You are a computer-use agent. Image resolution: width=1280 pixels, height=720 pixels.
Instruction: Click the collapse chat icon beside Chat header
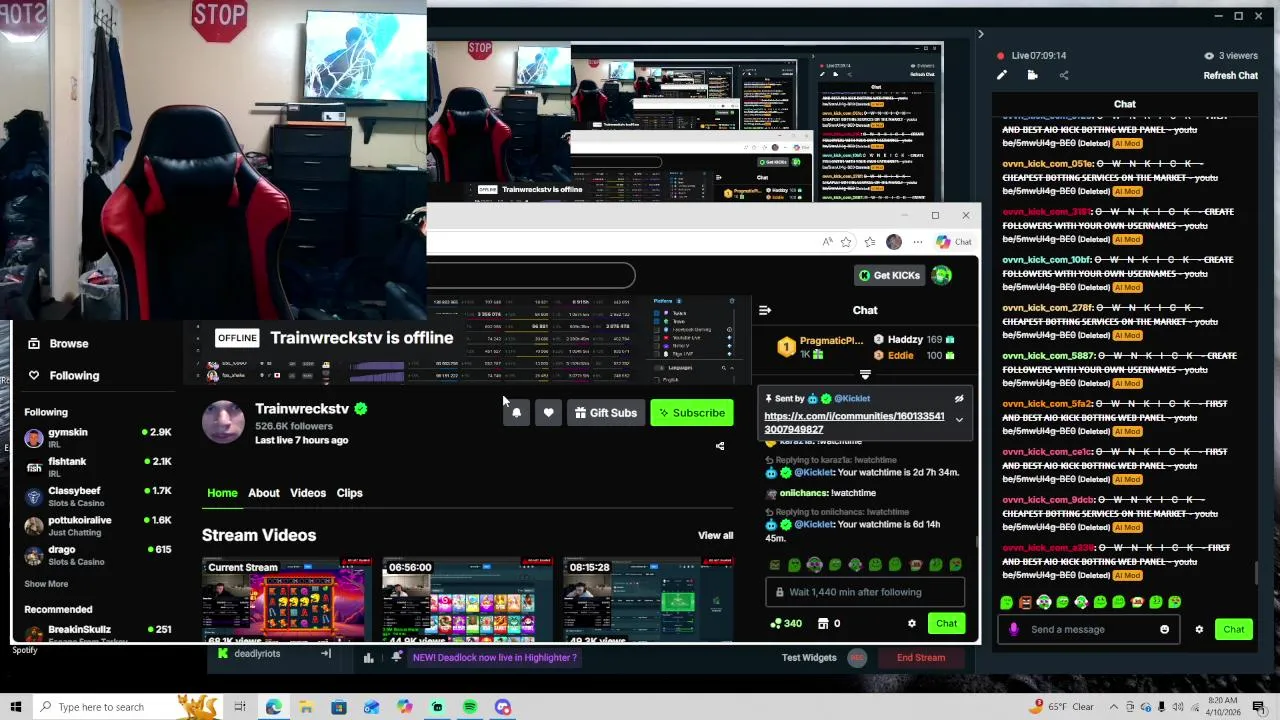(x=765, y=310)
